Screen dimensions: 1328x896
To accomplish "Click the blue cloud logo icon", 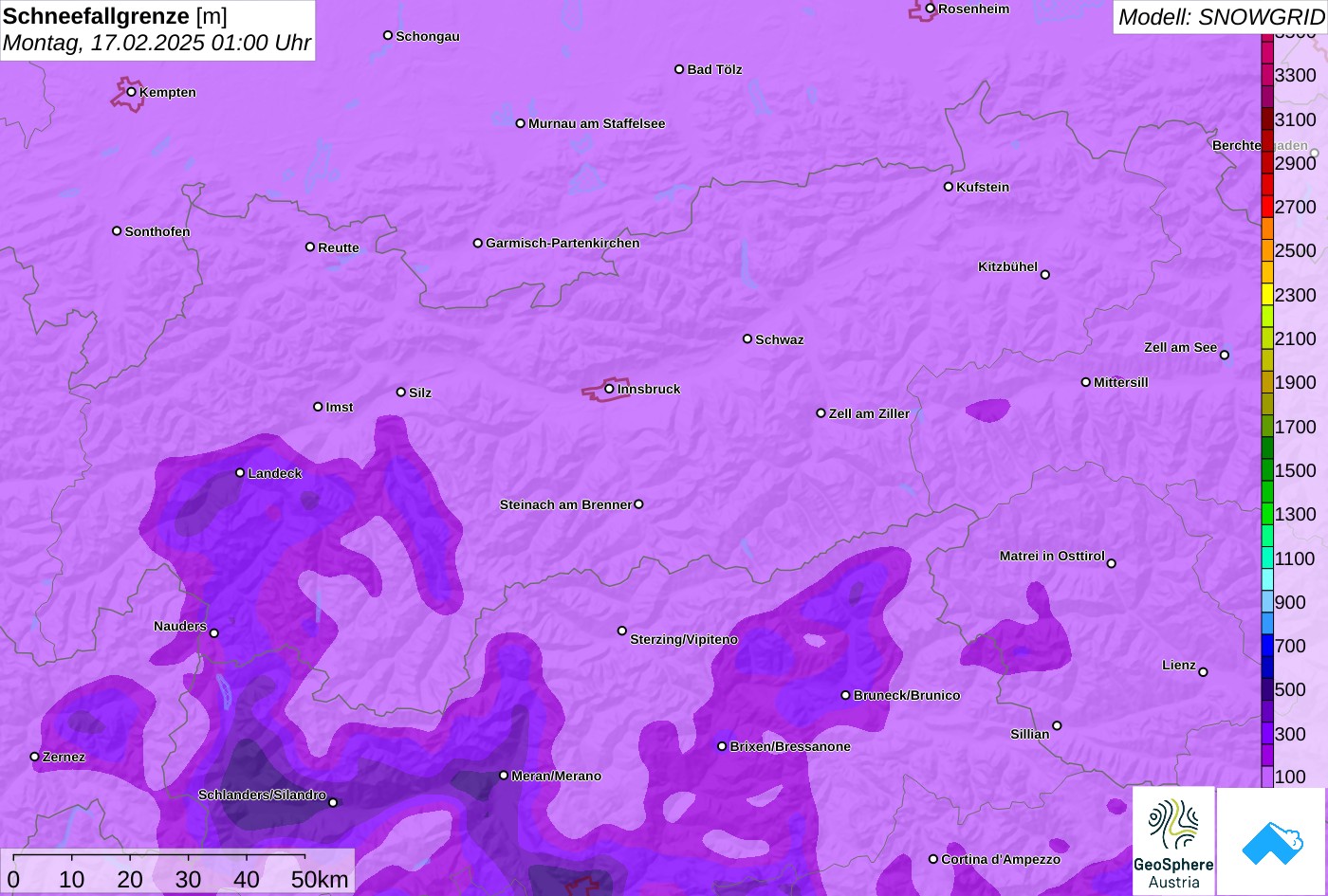I will point(1273,841).
